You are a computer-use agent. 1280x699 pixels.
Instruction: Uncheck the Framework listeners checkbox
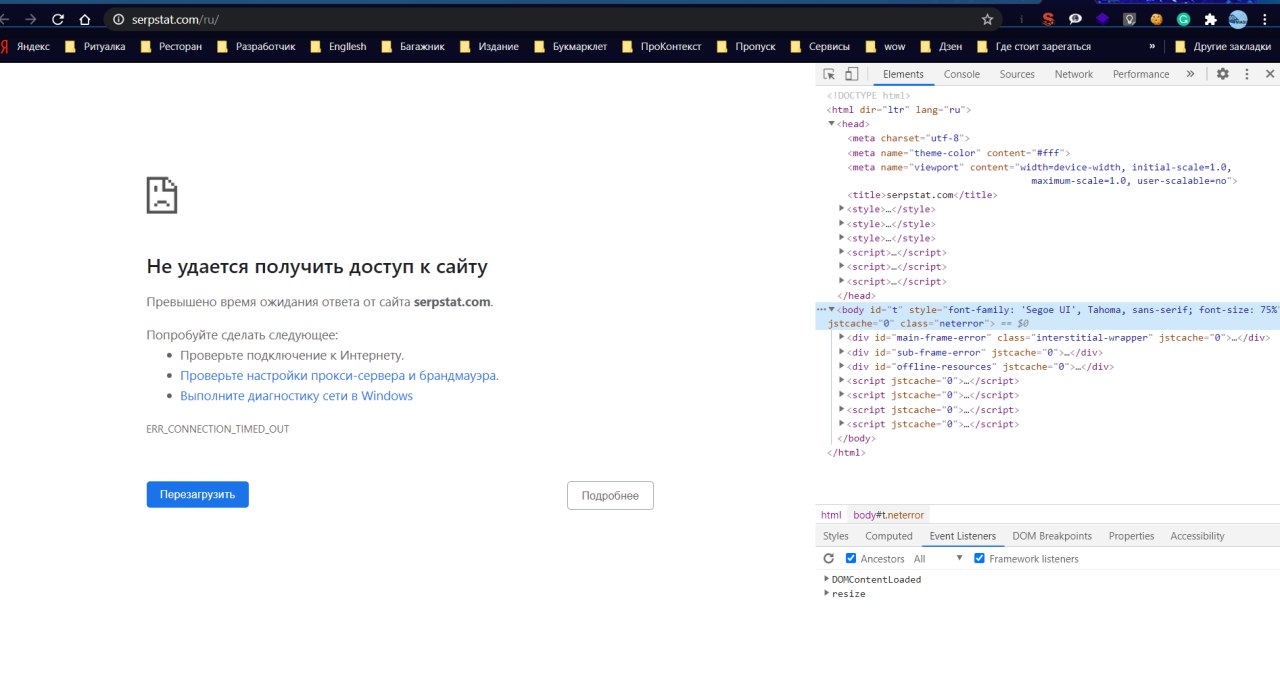pyautogui.click(x=980, y=559)
